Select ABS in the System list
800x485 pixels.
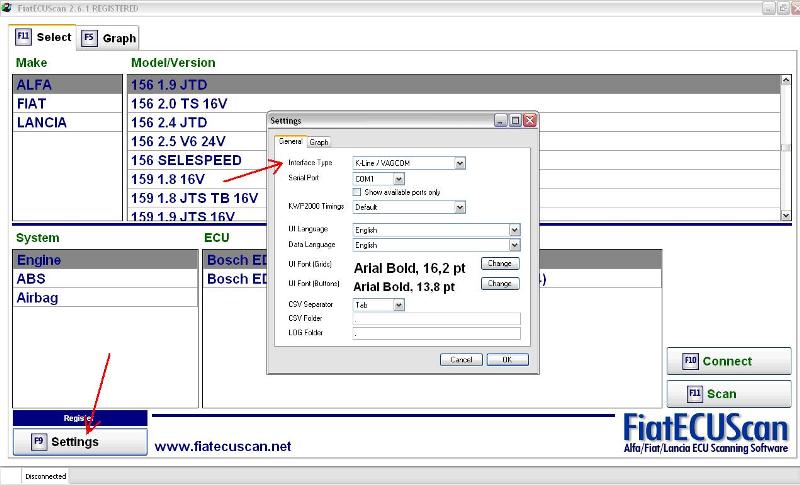(105, 278)
